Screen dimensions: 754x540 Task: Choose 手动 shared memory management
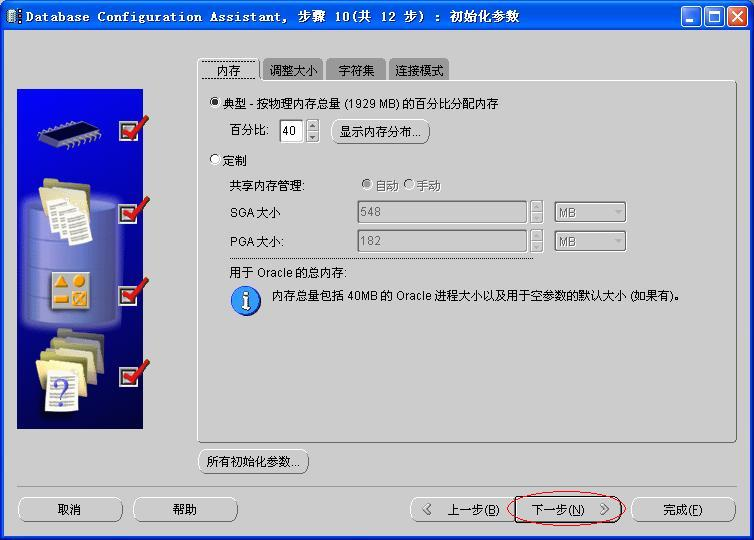409,184
